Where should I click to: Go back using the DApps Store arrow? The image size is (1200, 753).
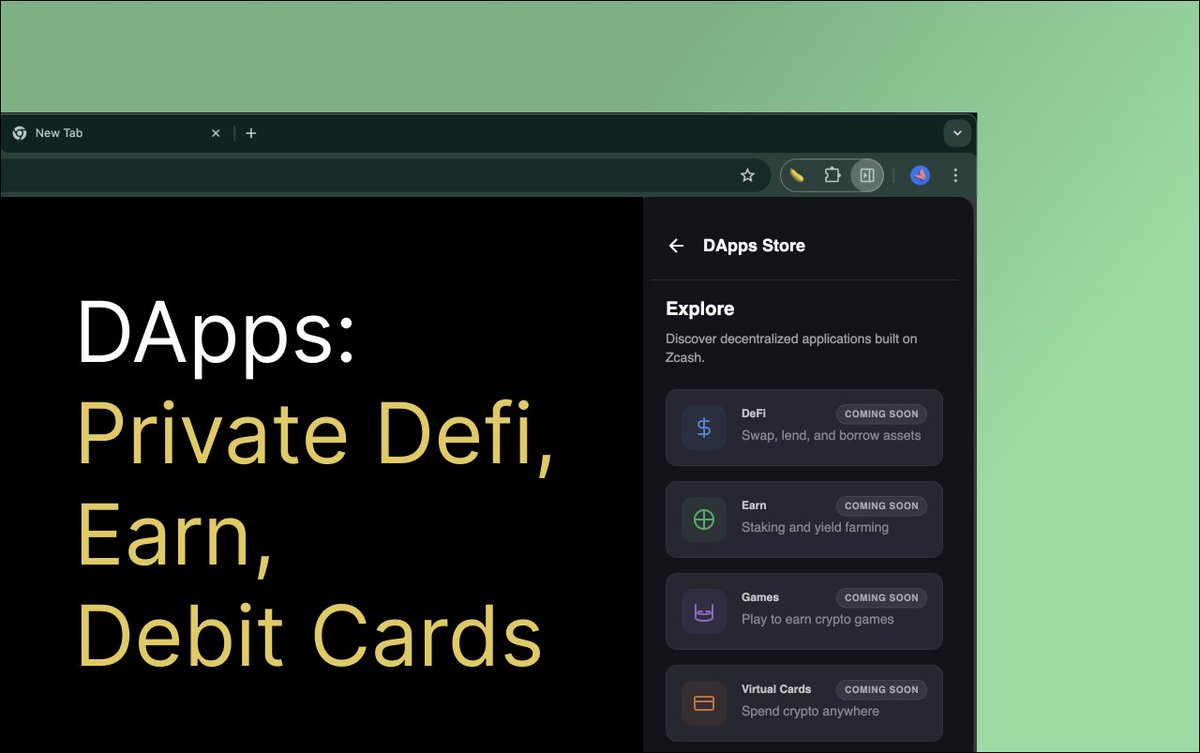(x=676, y=246)
